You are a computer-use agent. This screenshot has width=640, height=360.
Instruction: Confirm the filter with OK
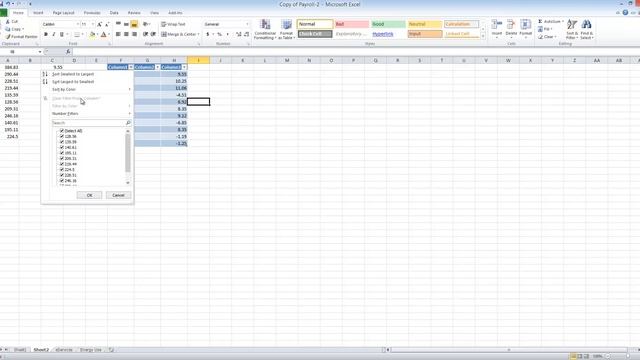tap(89, 196)
